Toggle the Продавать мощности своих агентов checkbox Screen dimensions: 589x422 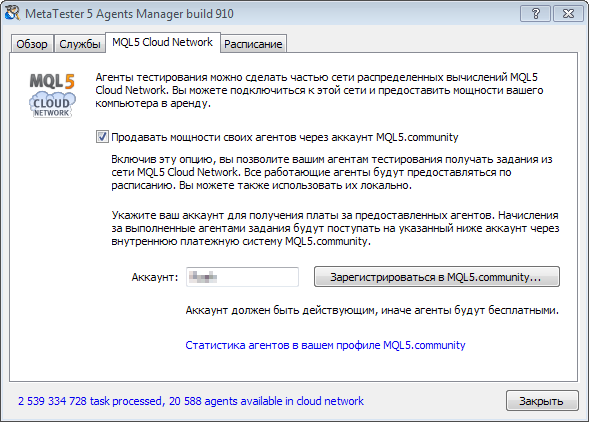[102, 137]
